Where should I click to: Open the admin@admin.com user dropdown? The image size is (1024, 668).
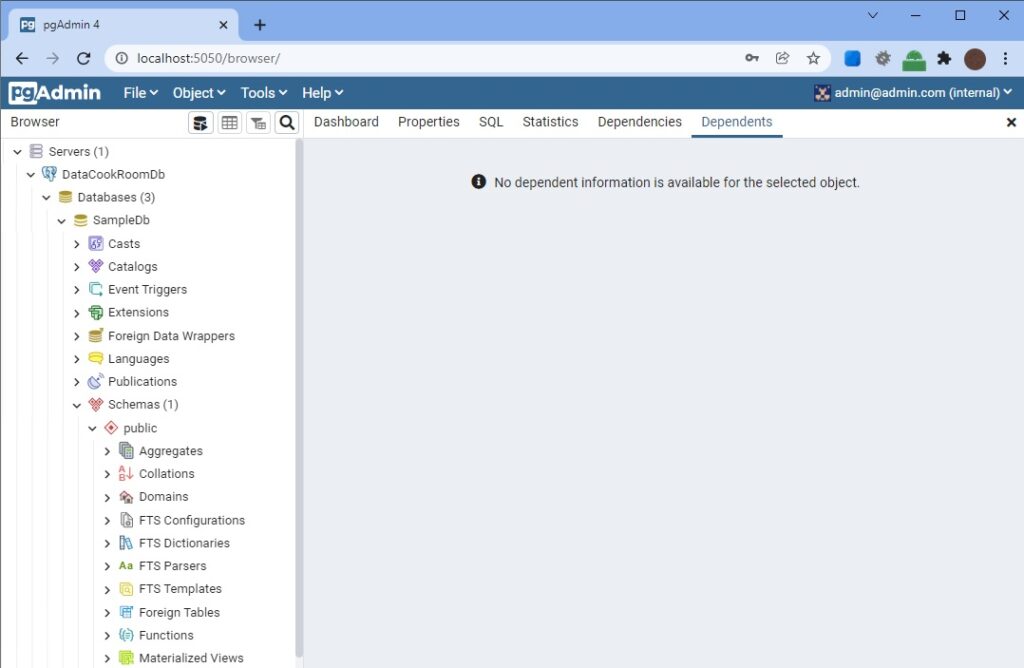913,93
